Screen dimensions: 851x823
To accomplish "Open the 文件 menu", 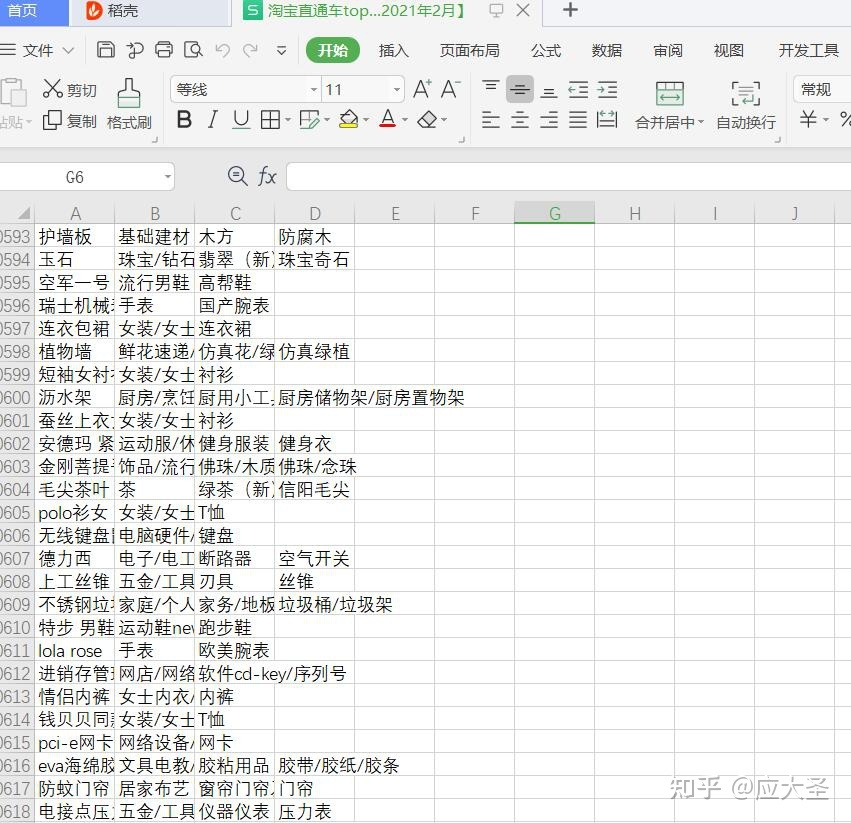I will [37, 50].
